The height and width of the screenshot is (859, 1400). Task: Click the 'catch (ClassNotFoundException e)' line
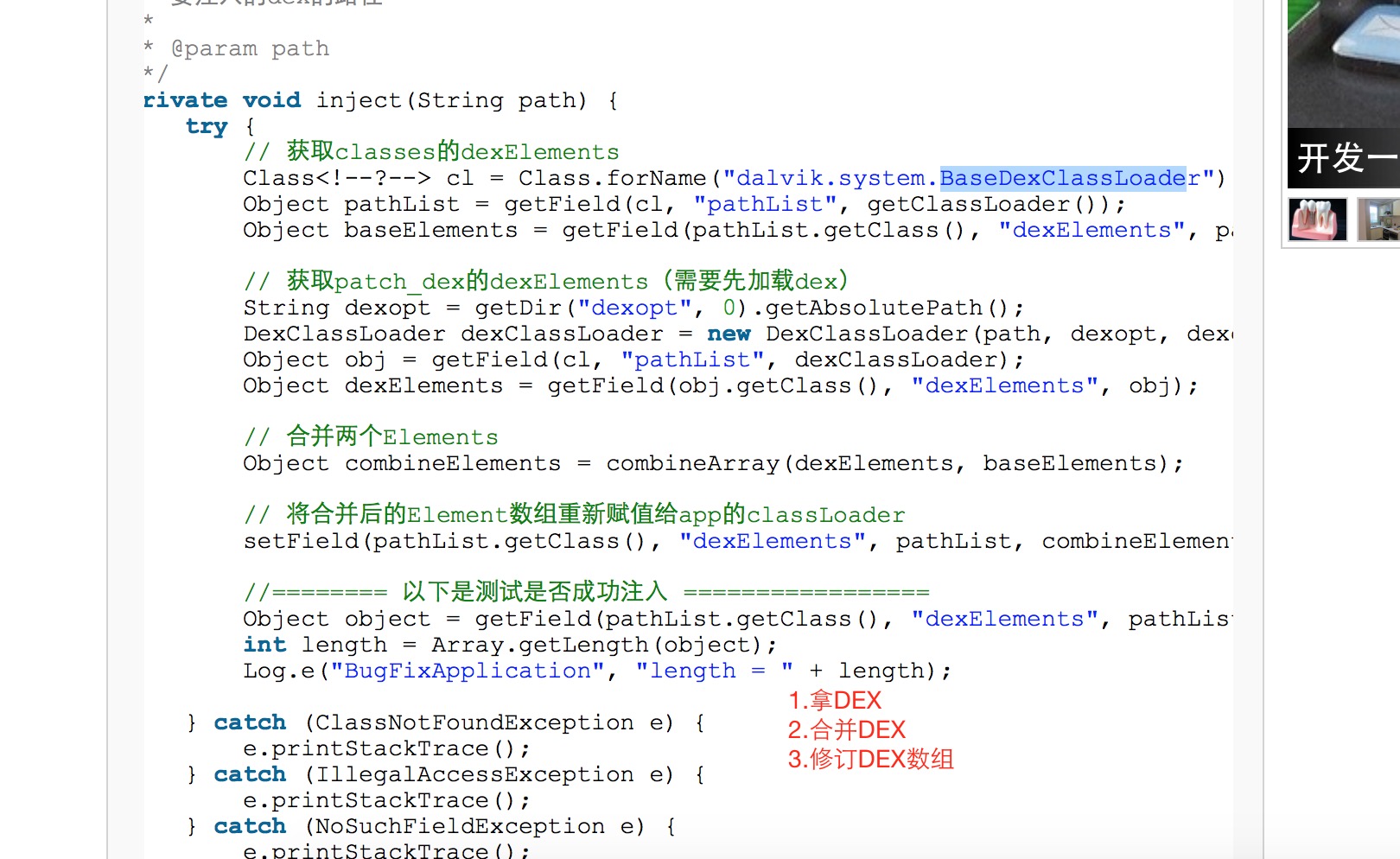pyautogui.click(x=448, y=722)
